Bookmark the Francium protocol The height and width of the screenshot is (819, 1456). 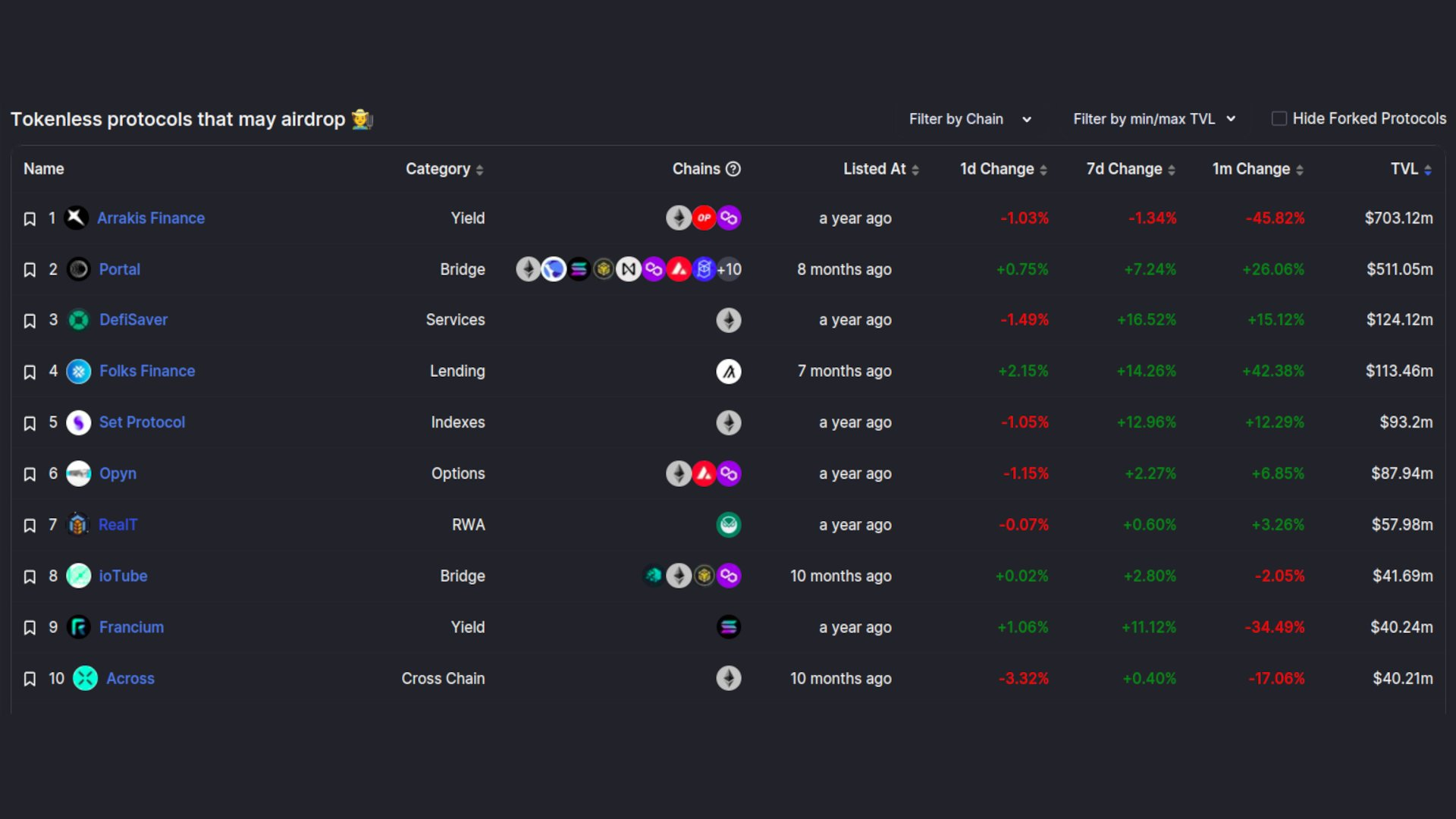pyautogui.click(x=30, y=628)
